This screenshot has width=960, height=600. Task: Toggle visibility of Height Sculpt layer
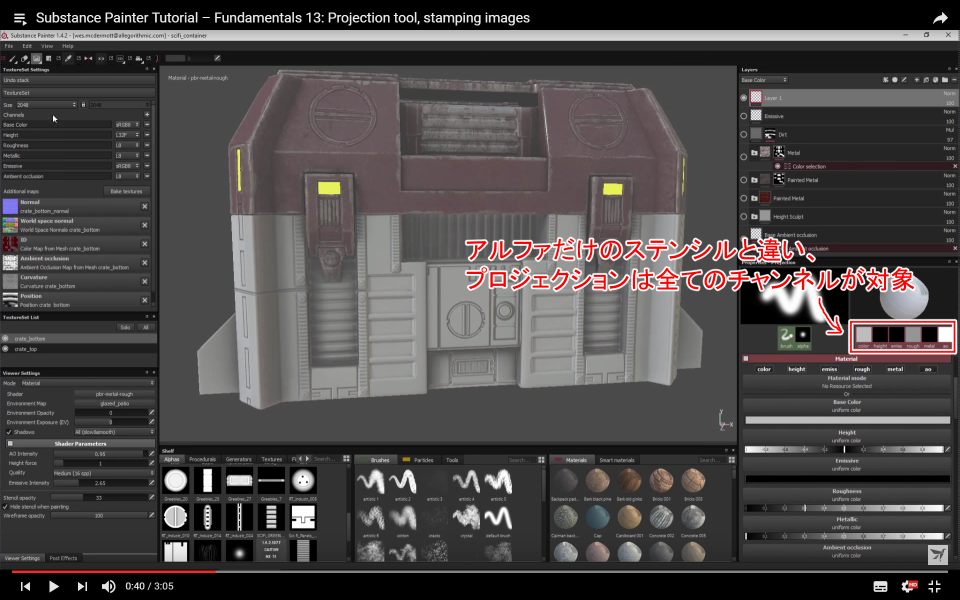tap(744, 216)
